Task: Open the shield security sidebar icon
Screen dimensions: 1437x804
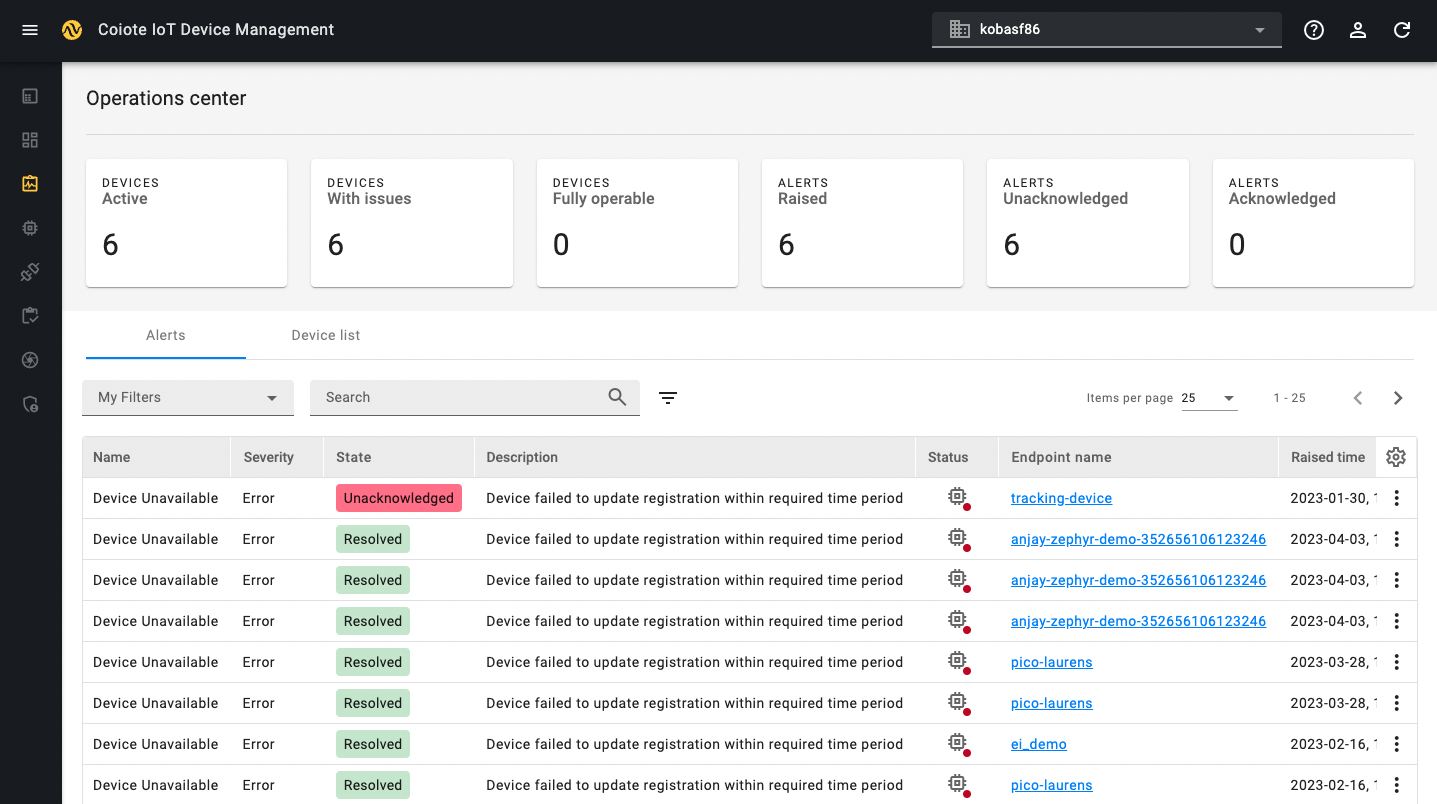Action: 30,404
